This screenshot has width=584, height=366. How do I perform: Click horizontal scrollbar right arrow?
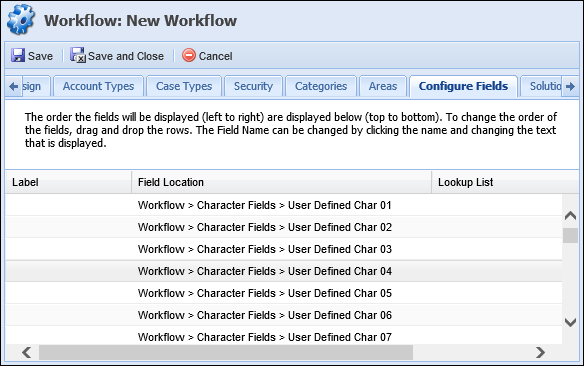(x=540, y=352)
